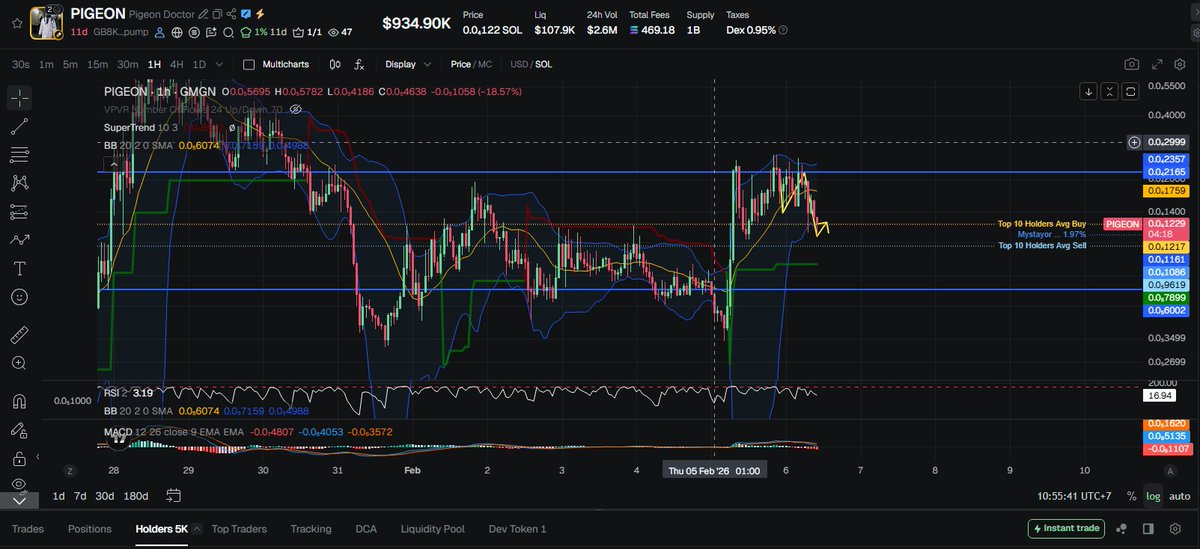The height and width of the screenshot is (549, 1200).
Task: Open the Top Traders tab
Action: tap(240, 529)
